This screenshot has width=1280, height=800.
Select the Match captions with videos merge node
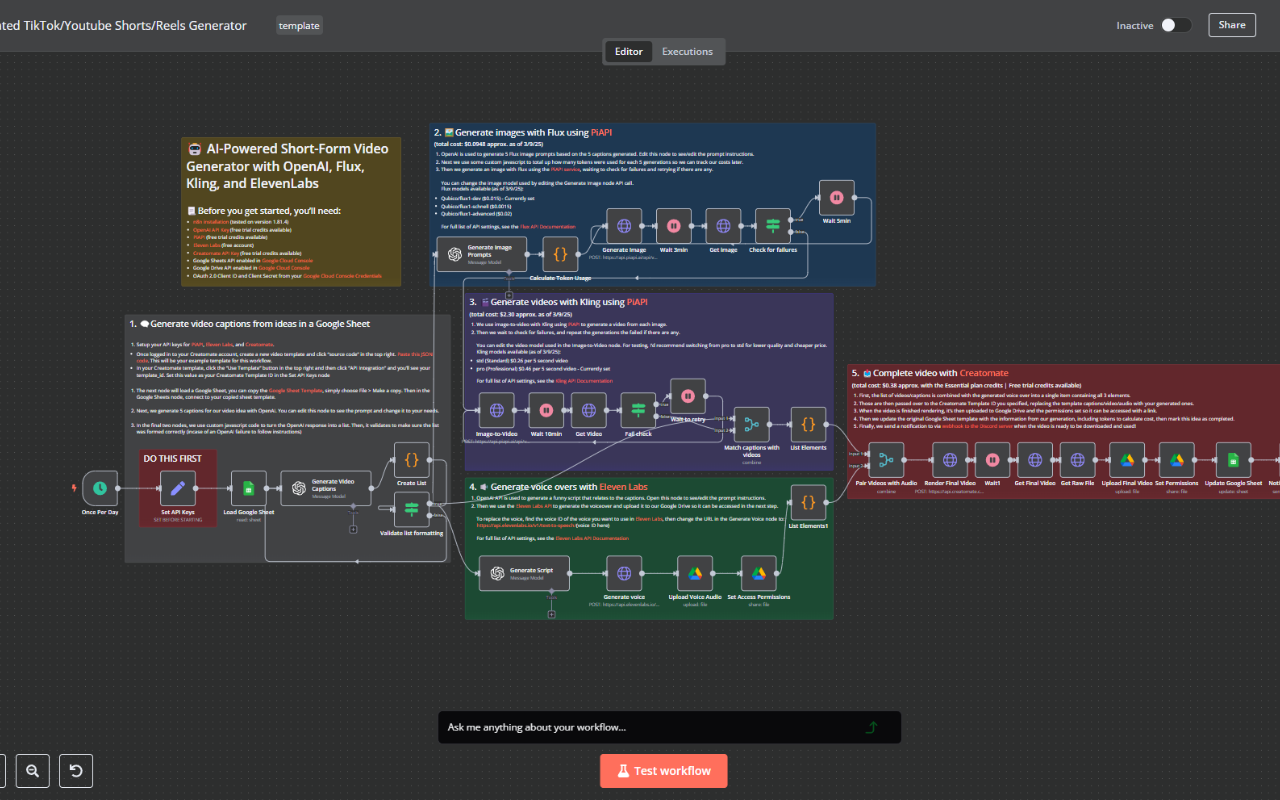click(752, 424)
